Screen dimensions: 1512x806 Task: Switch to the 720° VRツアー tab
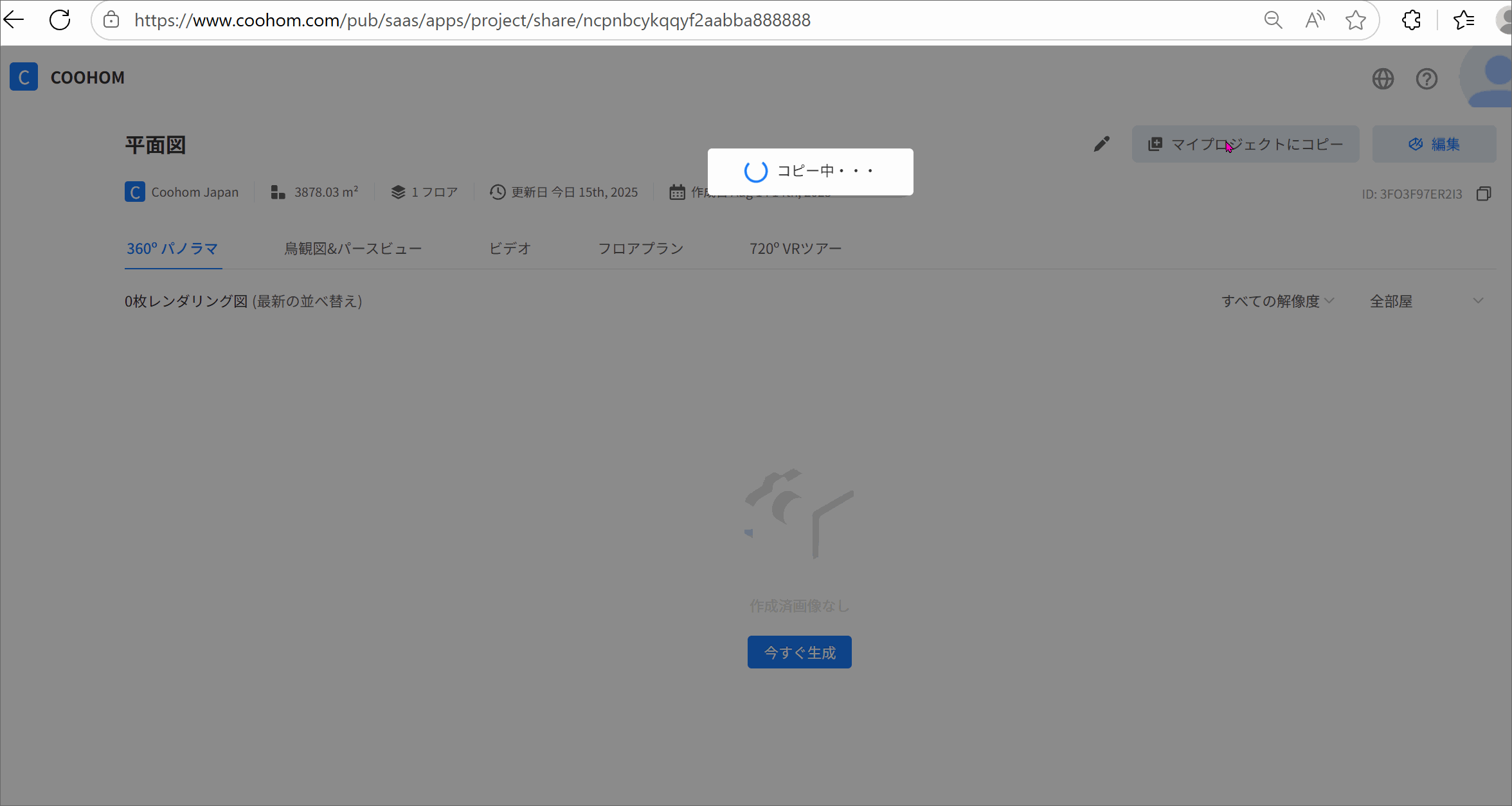[x=795, y=249]
